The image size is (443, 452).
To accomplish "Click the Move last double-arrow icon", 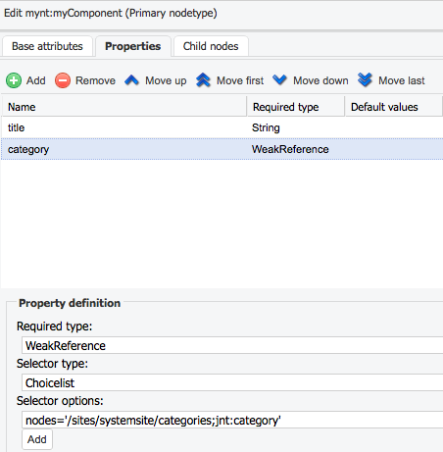I will 365,80.
